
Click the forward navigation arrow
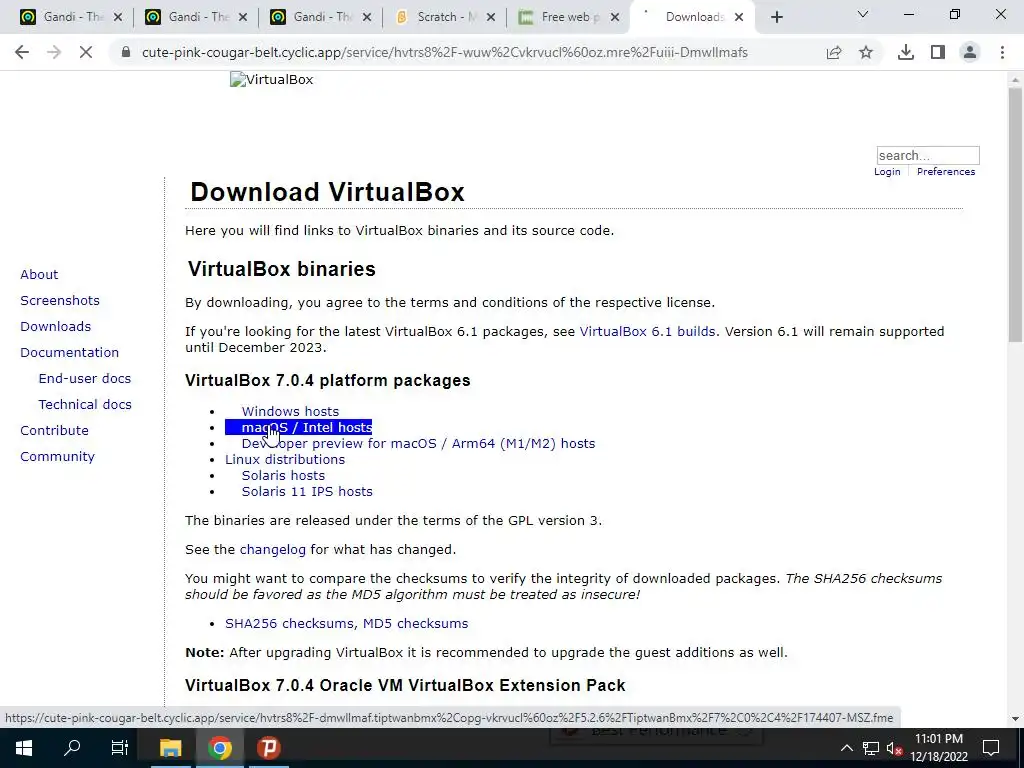pos(54,52)
